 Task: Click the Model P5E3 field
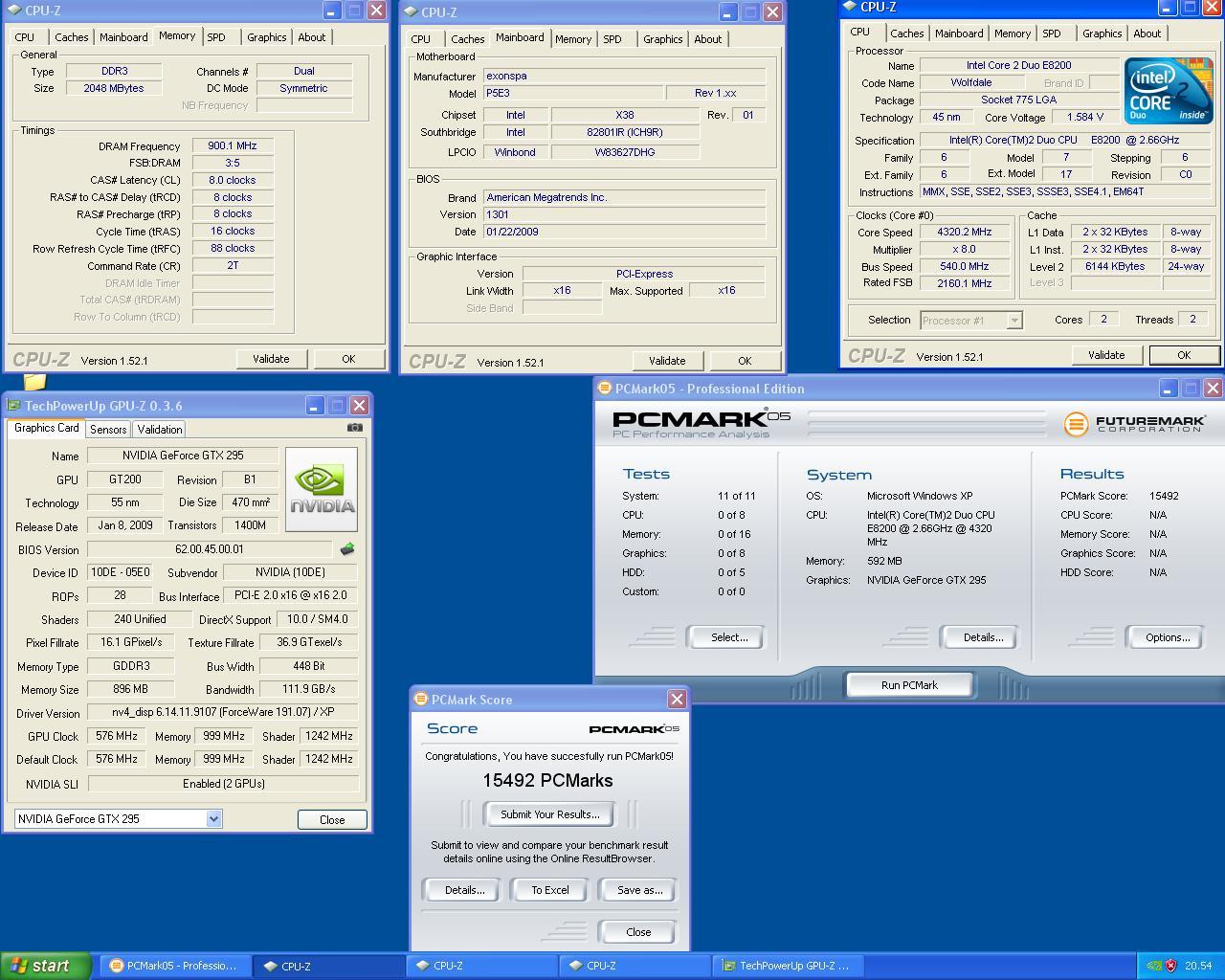click(572, 94)
